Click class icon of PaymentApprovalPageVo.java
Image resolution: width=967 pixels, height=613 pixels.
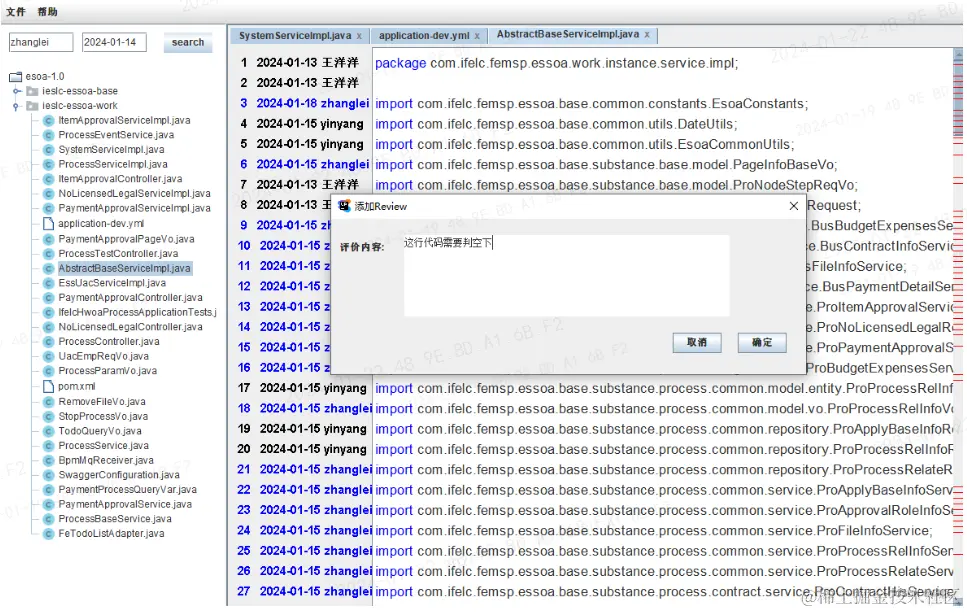pyautogui.click(x=49, y=239)
